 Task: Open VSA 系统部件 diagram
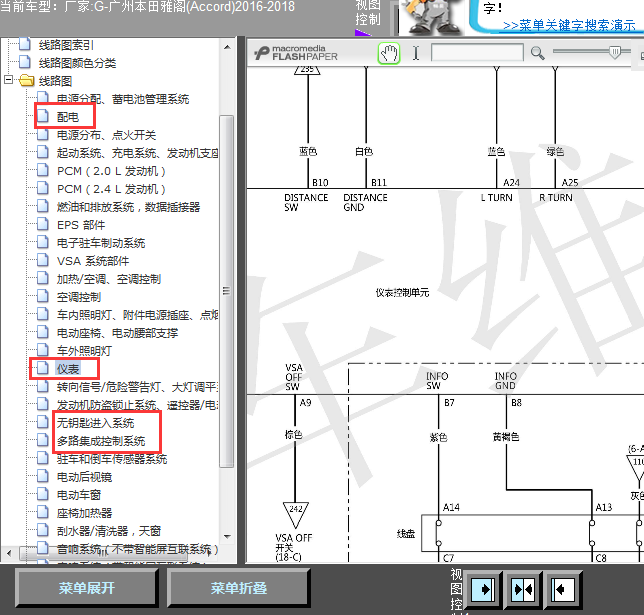[93, 261]
